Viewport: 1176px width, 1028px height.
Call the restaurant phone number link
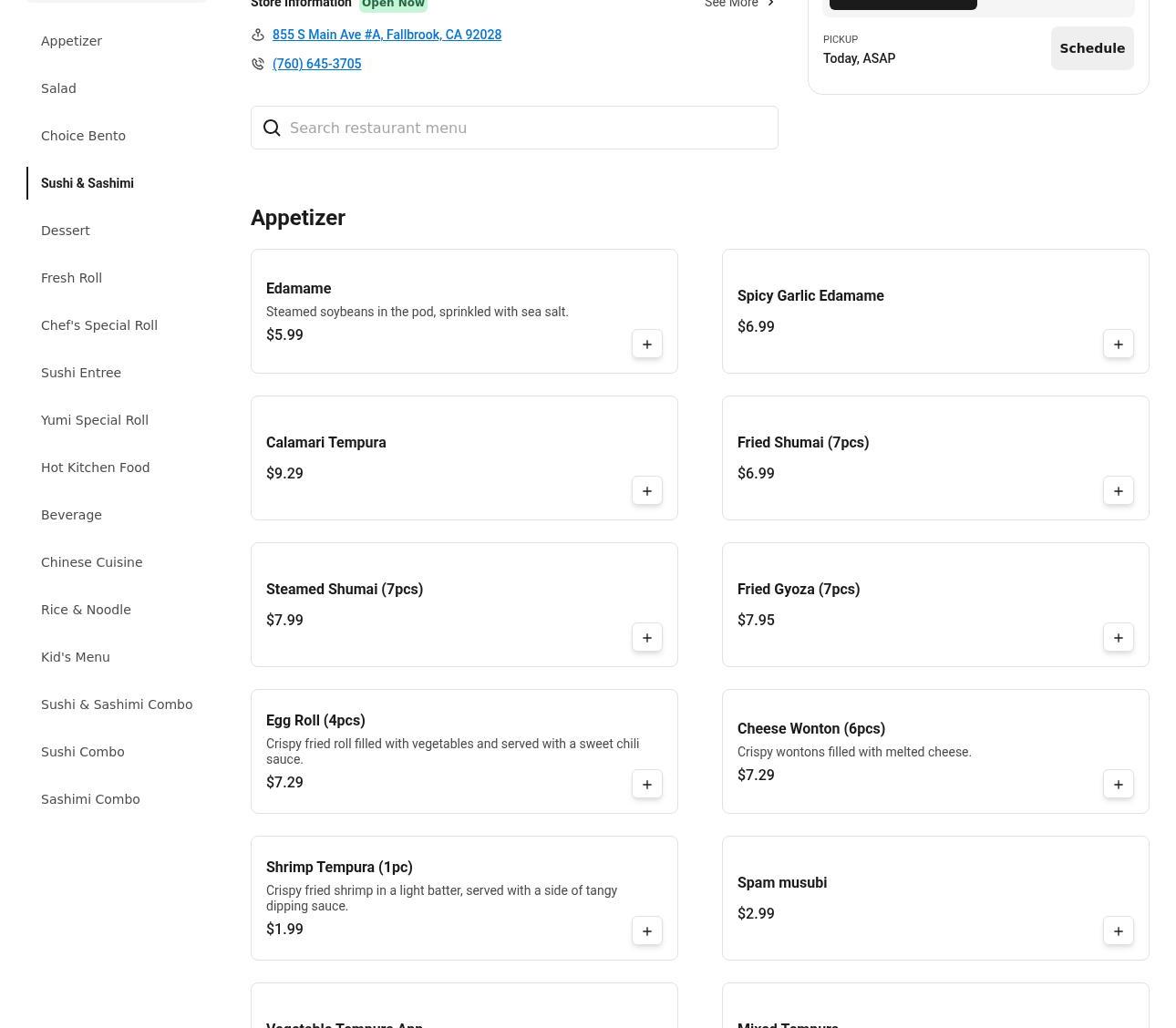coord(316,64)
